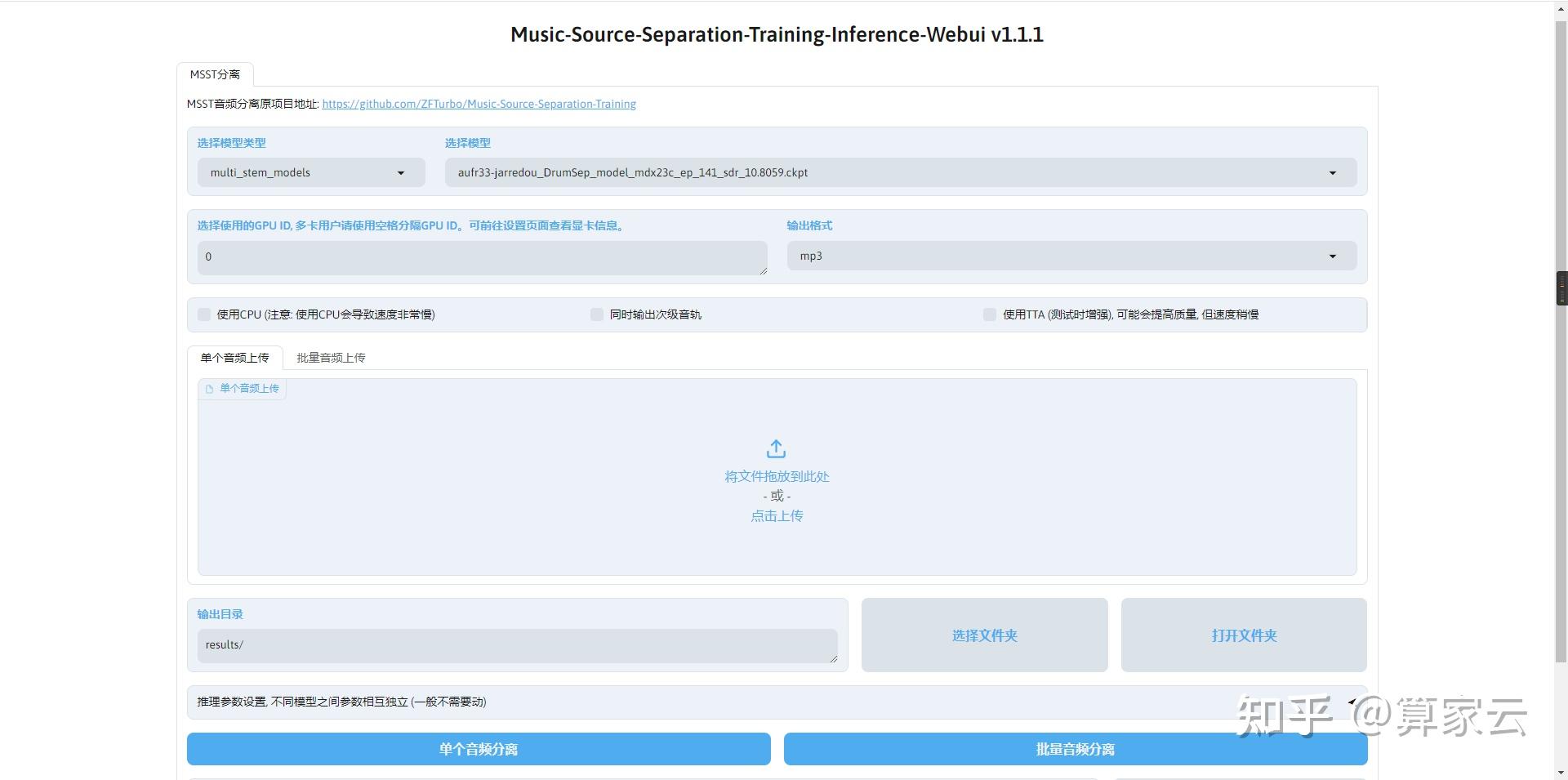Click the 打开文件夹 button
The height and width of the screenshot is (780, 1568).
pyautogui.click(x=1243, y=635)
